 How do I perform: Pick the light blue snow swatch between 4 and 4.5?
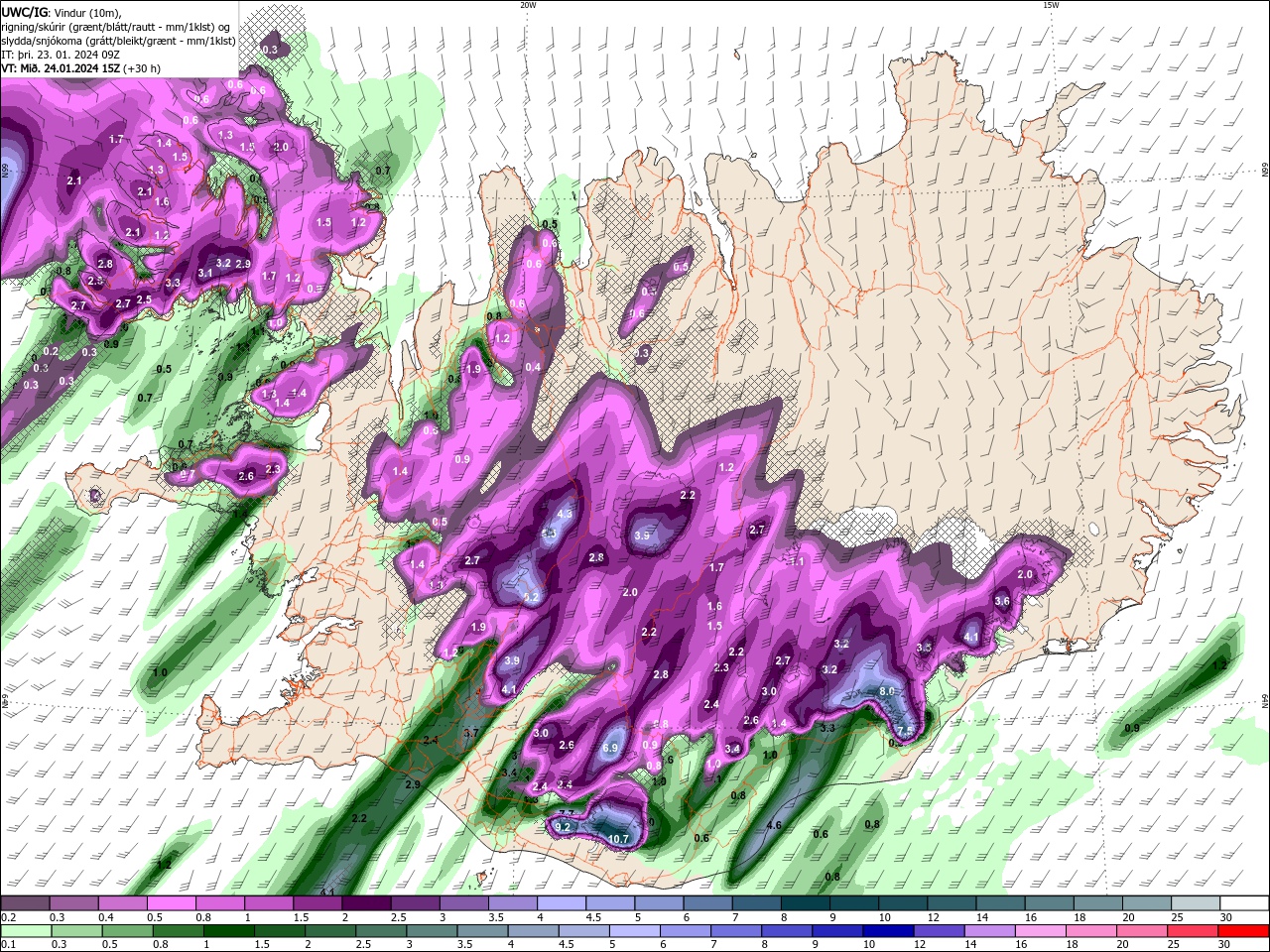click(562, 903)
